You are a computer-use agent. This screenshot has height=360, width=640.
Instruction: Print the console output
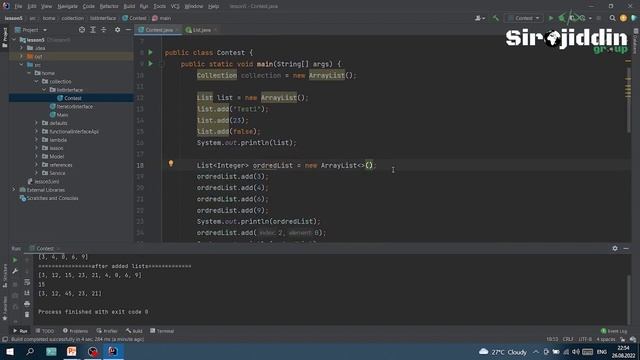click(27, 304)
